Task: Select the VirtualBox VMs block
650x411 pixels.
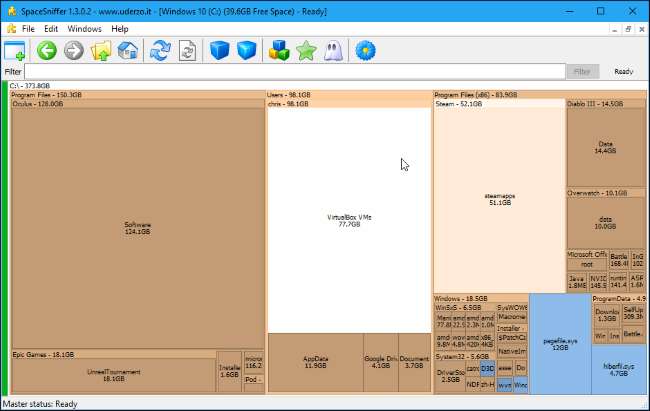Action: [349, 220]
